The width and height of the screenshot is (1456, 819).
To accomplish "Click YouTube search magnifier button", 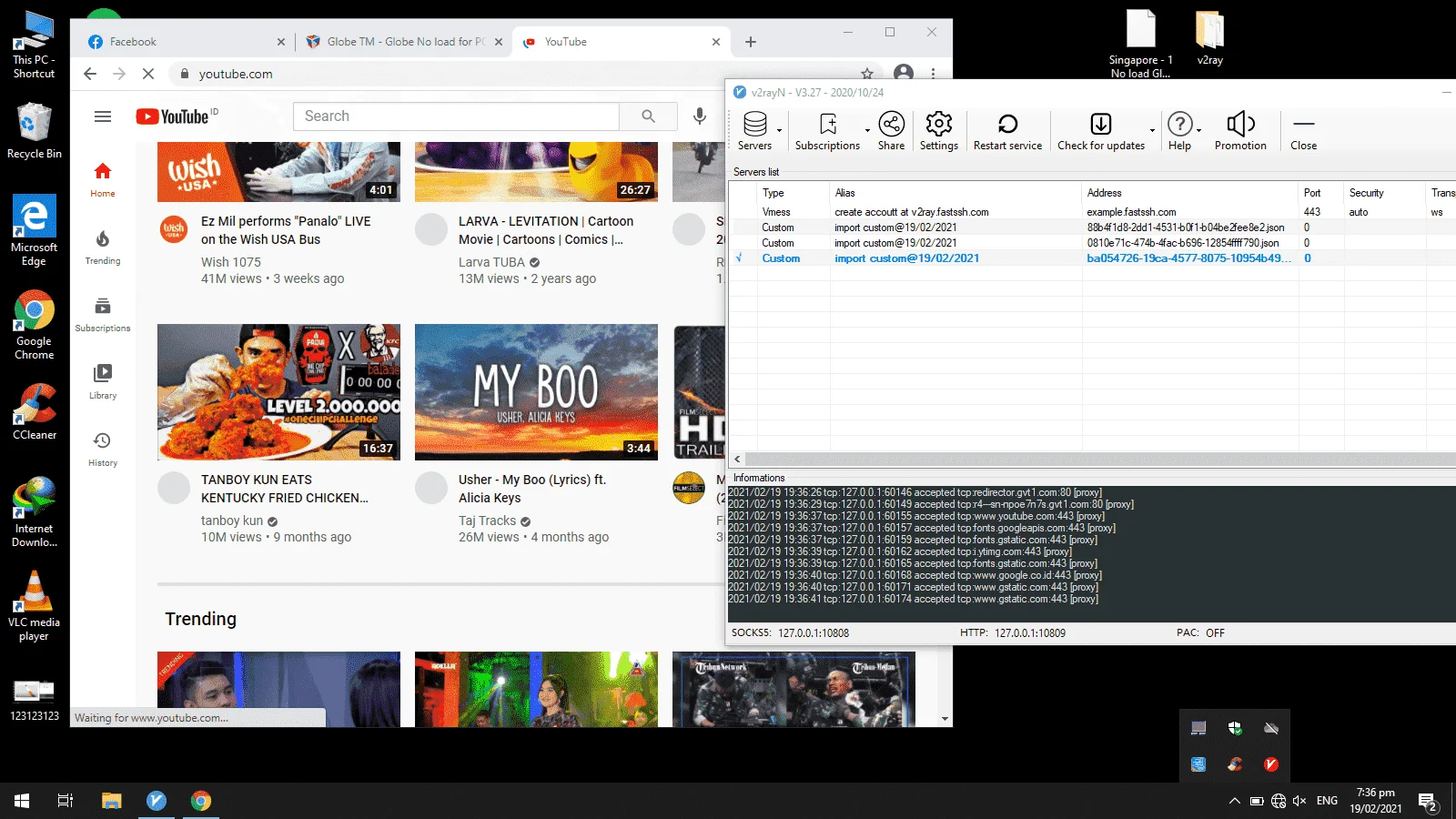I will tap(648, 116).
